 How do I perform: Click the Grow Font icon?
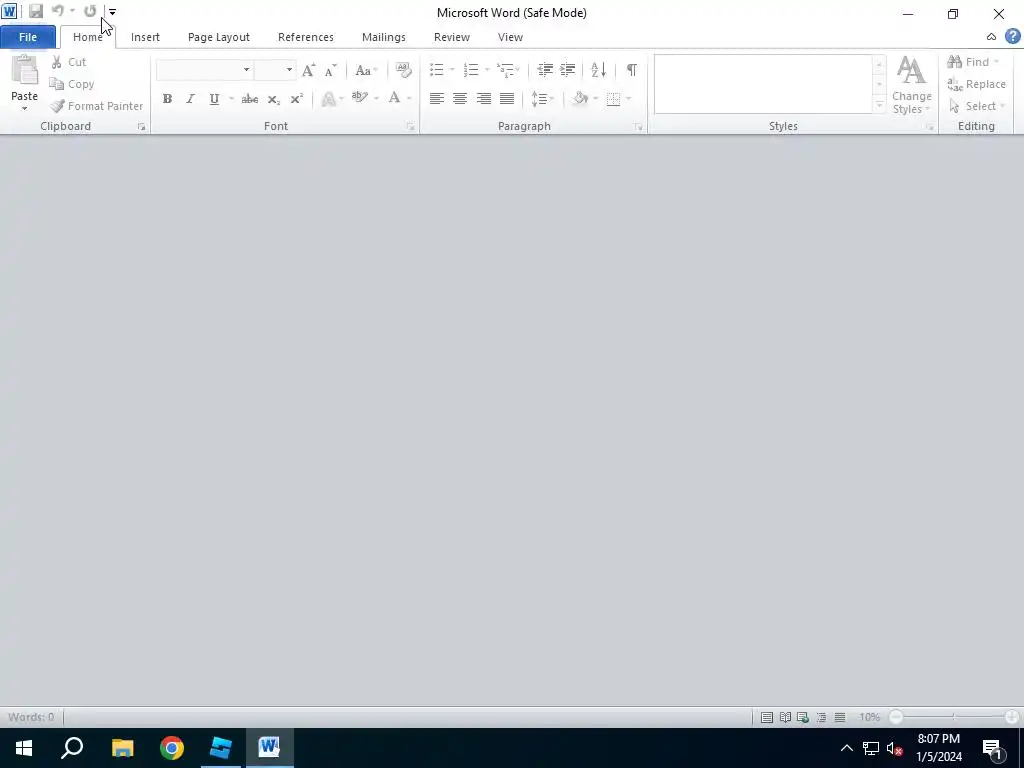point(308,70)
